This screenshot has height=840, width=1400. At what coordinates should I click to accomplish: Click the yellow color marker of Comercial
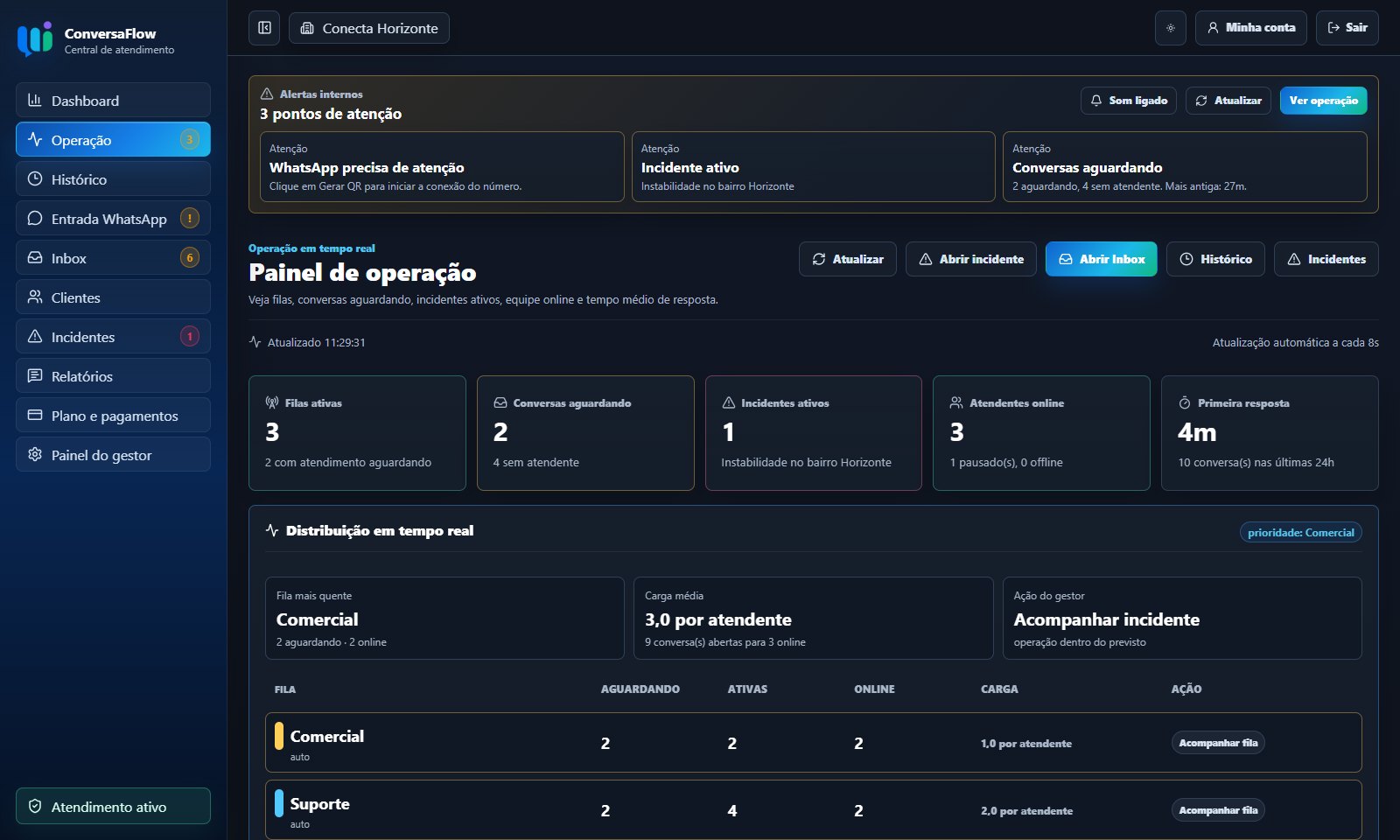[x=278, y=736]
